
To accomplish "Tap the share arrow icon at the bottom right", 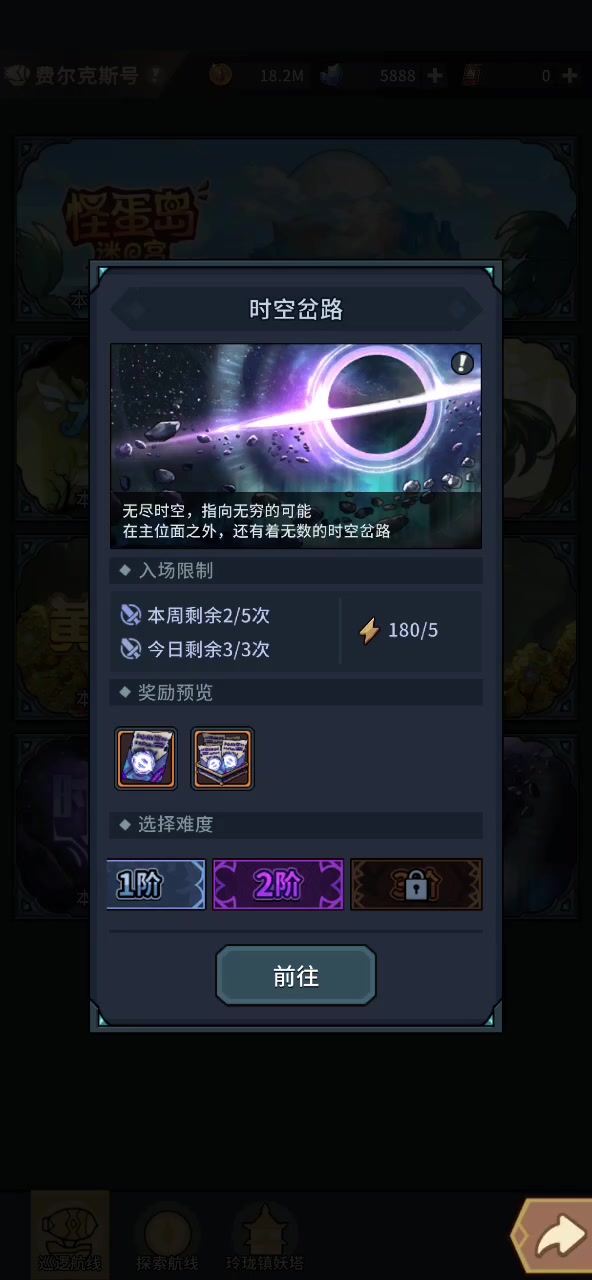I will pos(556,1237).
